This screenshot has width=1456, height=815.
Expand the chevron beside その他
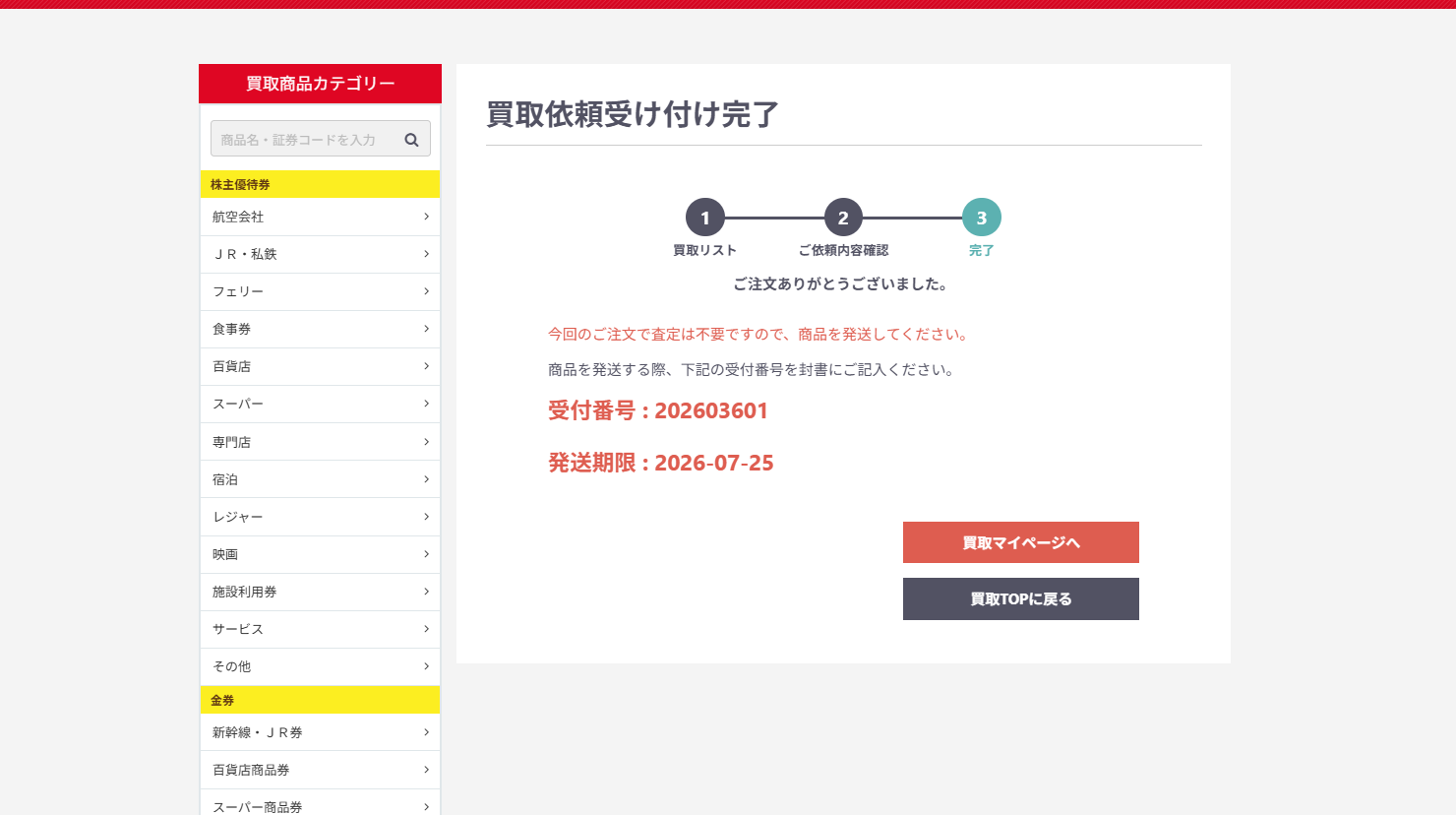point(426,666)
